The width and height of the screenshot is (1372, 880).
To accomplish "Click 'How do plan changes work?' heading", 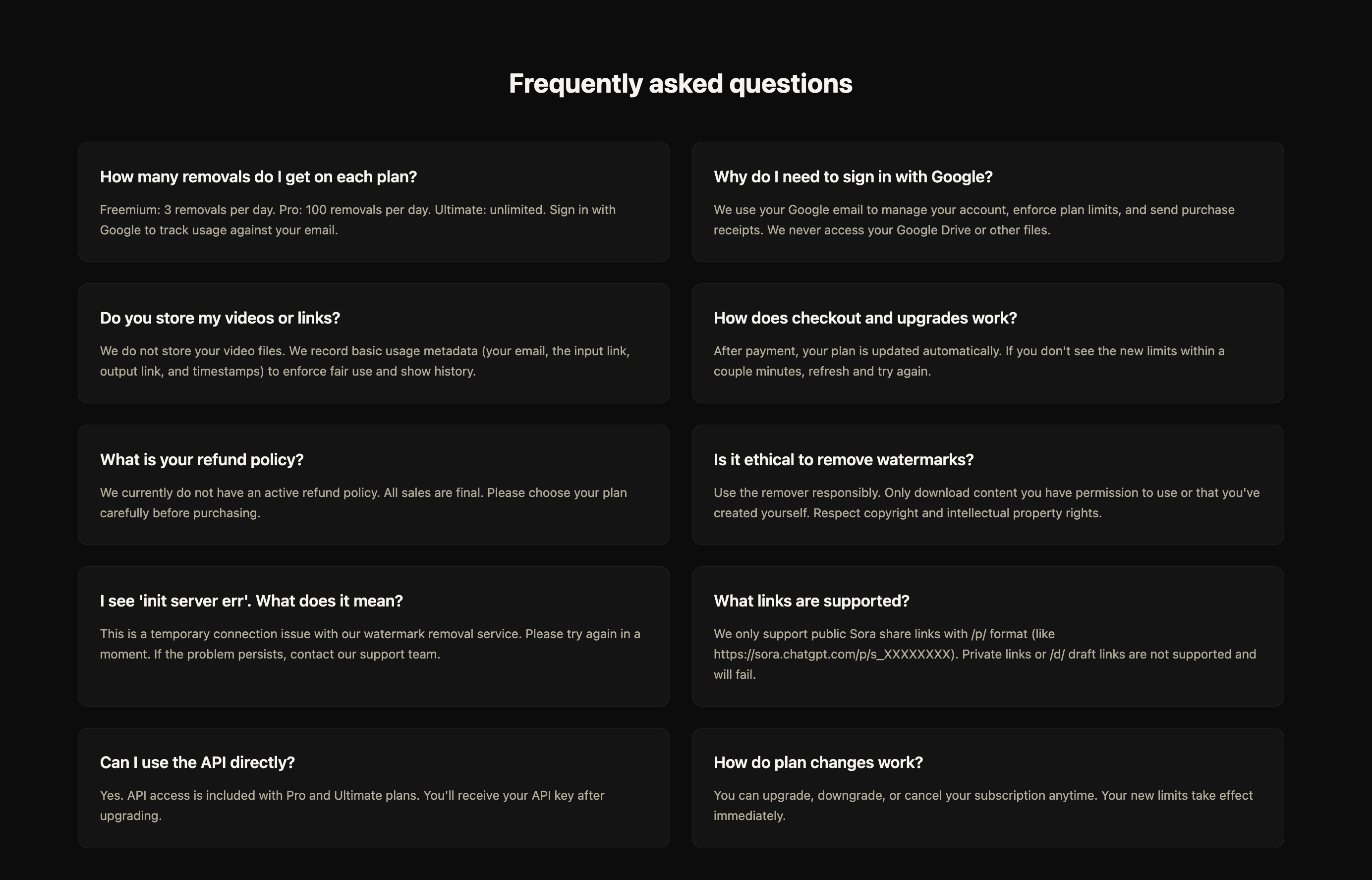I will pyautogui.click(x=818, y=763).
